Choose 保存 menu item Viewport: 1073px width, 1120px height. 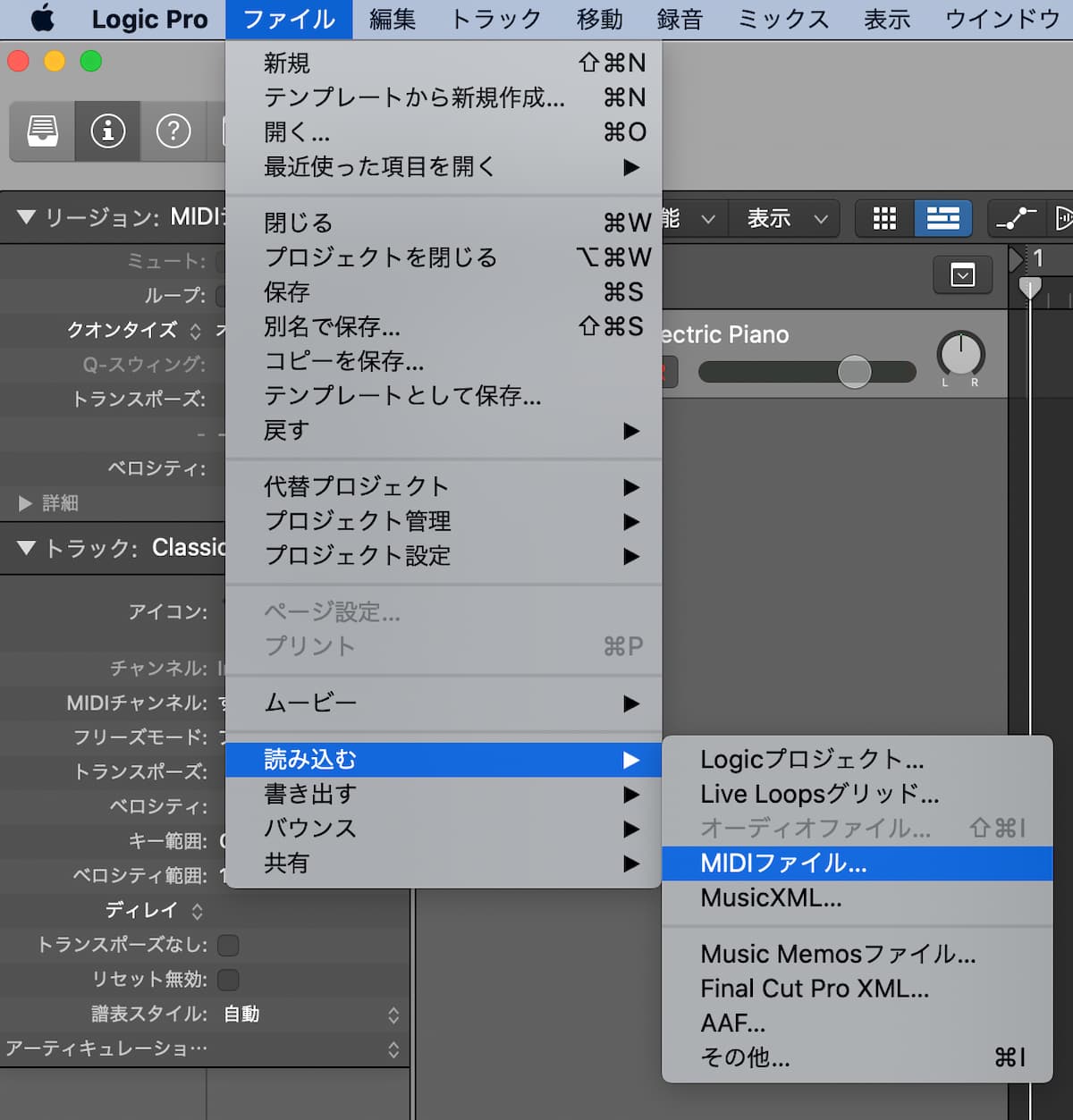point(444,292)
